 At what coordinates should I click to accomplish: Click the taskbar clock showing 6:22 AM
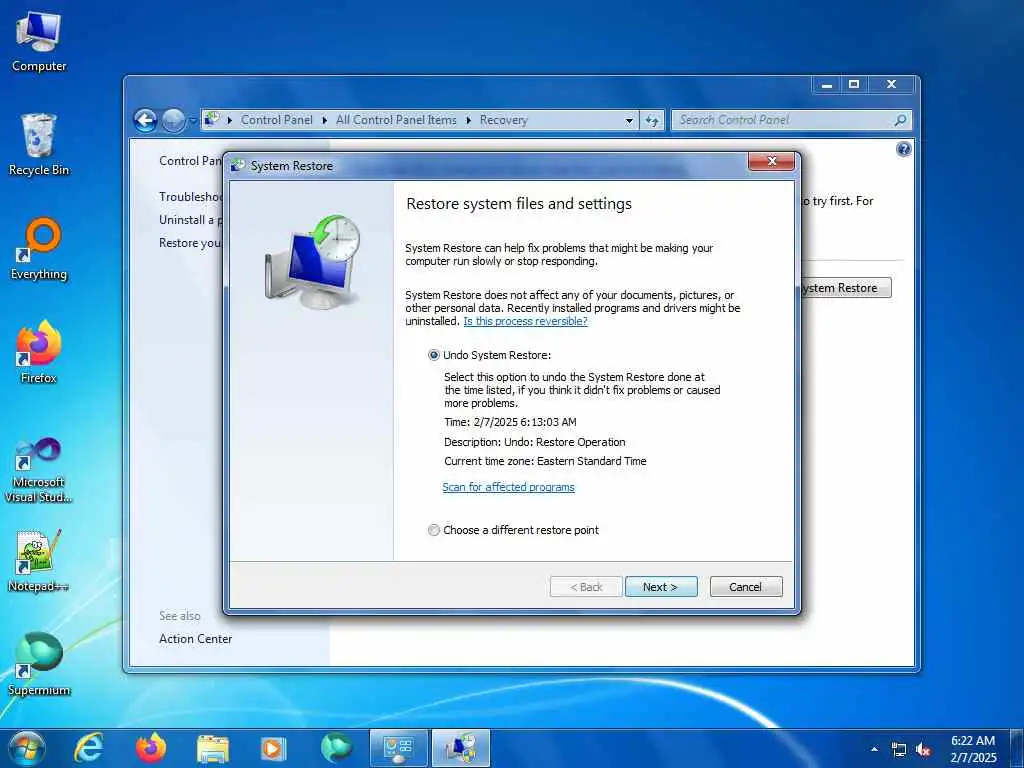973,749
